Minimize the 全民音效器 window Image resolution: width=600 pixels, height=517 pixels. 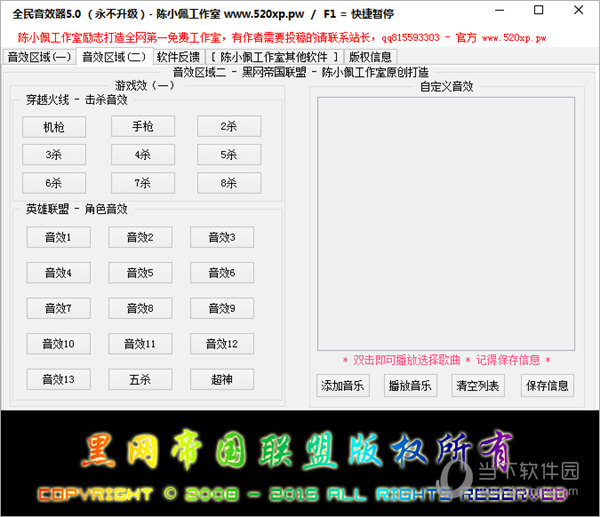tap(500, 10)
